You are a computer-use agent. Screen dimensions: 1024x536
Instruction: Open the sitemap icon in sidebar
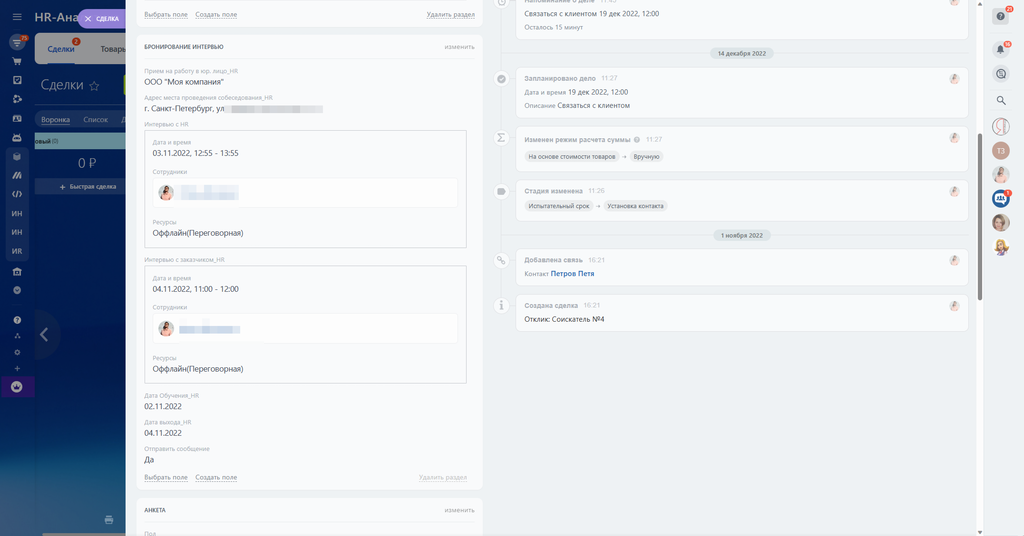[17, 336]
